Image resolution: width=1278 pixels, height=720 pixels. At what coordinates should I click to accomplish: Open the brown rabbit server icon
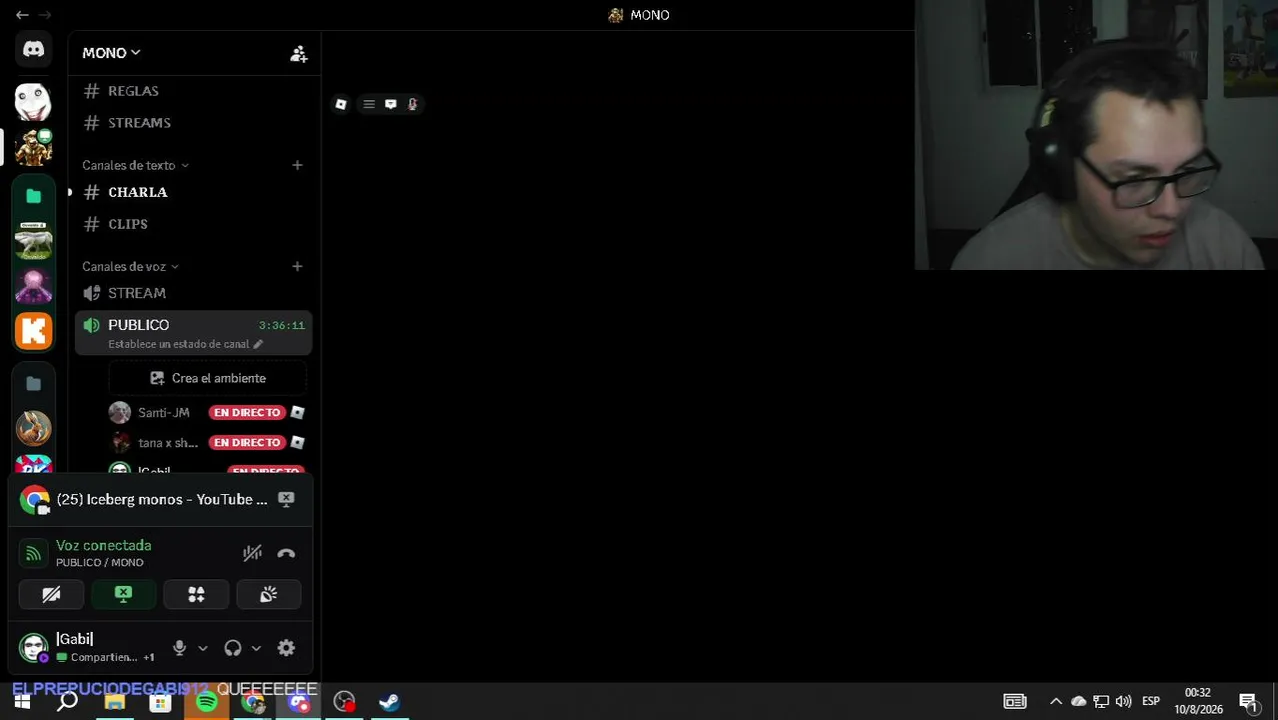(x=33, y=428)
